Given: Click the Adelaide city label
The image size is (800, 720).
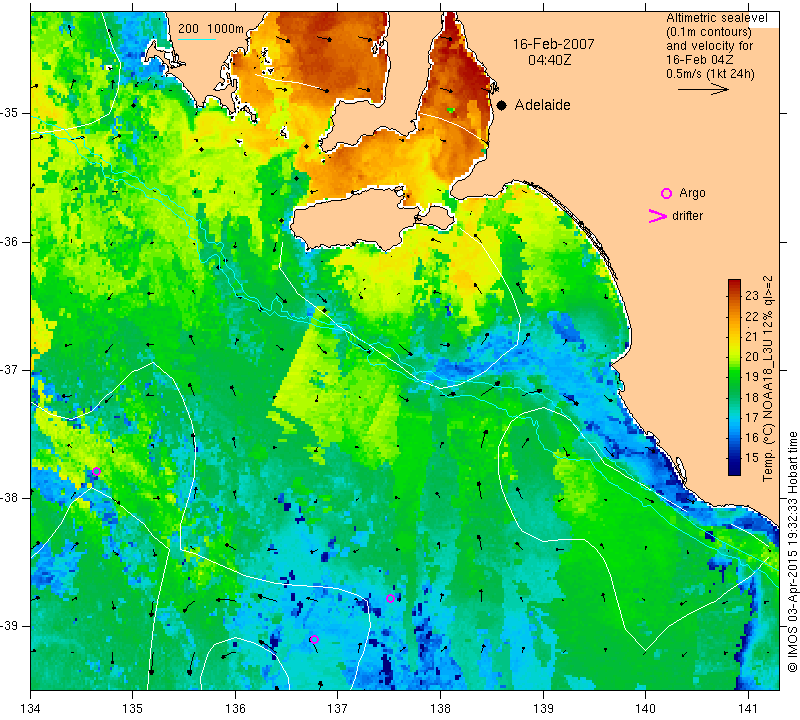Looking at the screenshot, I should click(x=542, y=105).
